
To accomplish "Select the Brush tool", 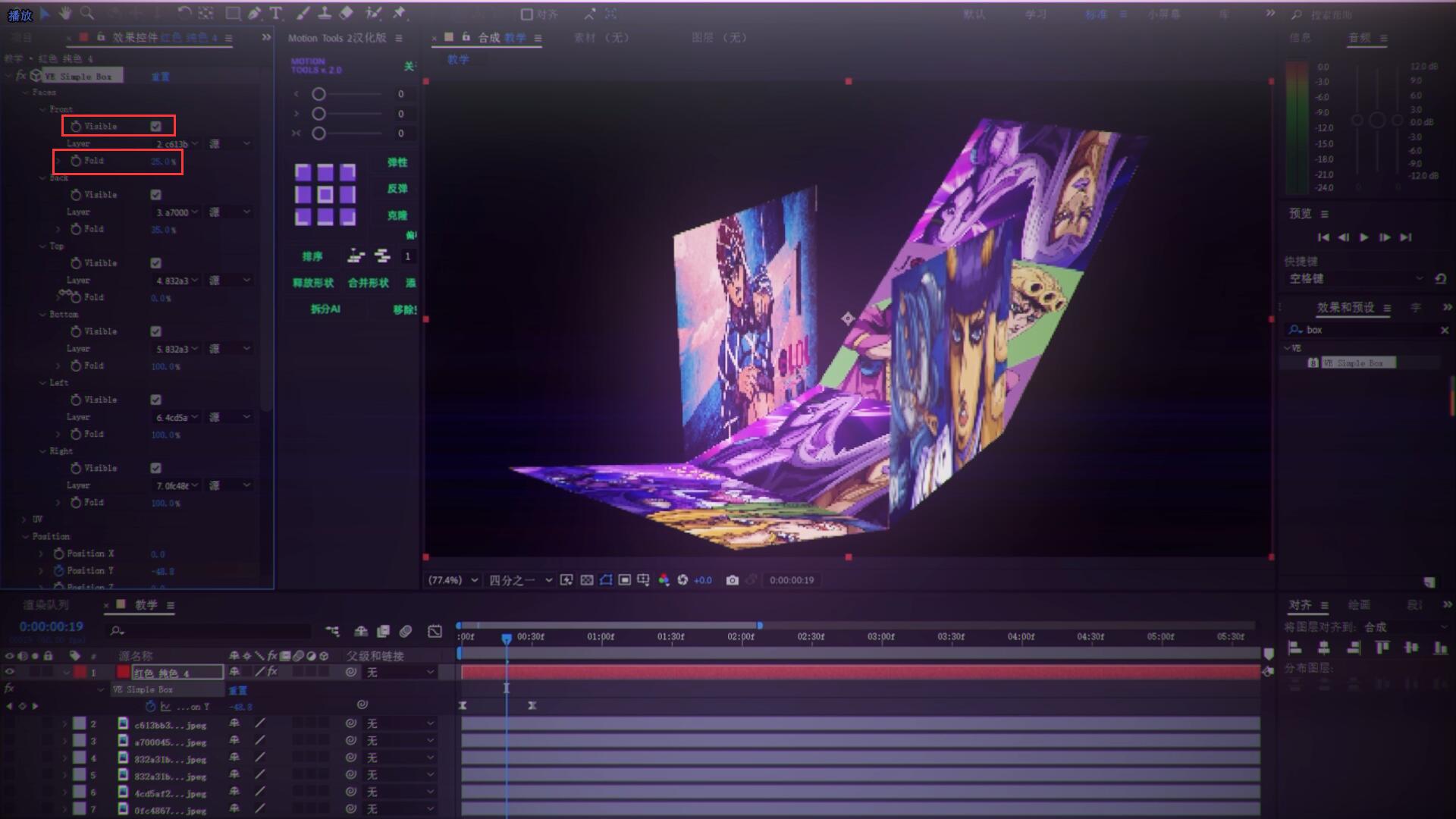I will point(303,13).
